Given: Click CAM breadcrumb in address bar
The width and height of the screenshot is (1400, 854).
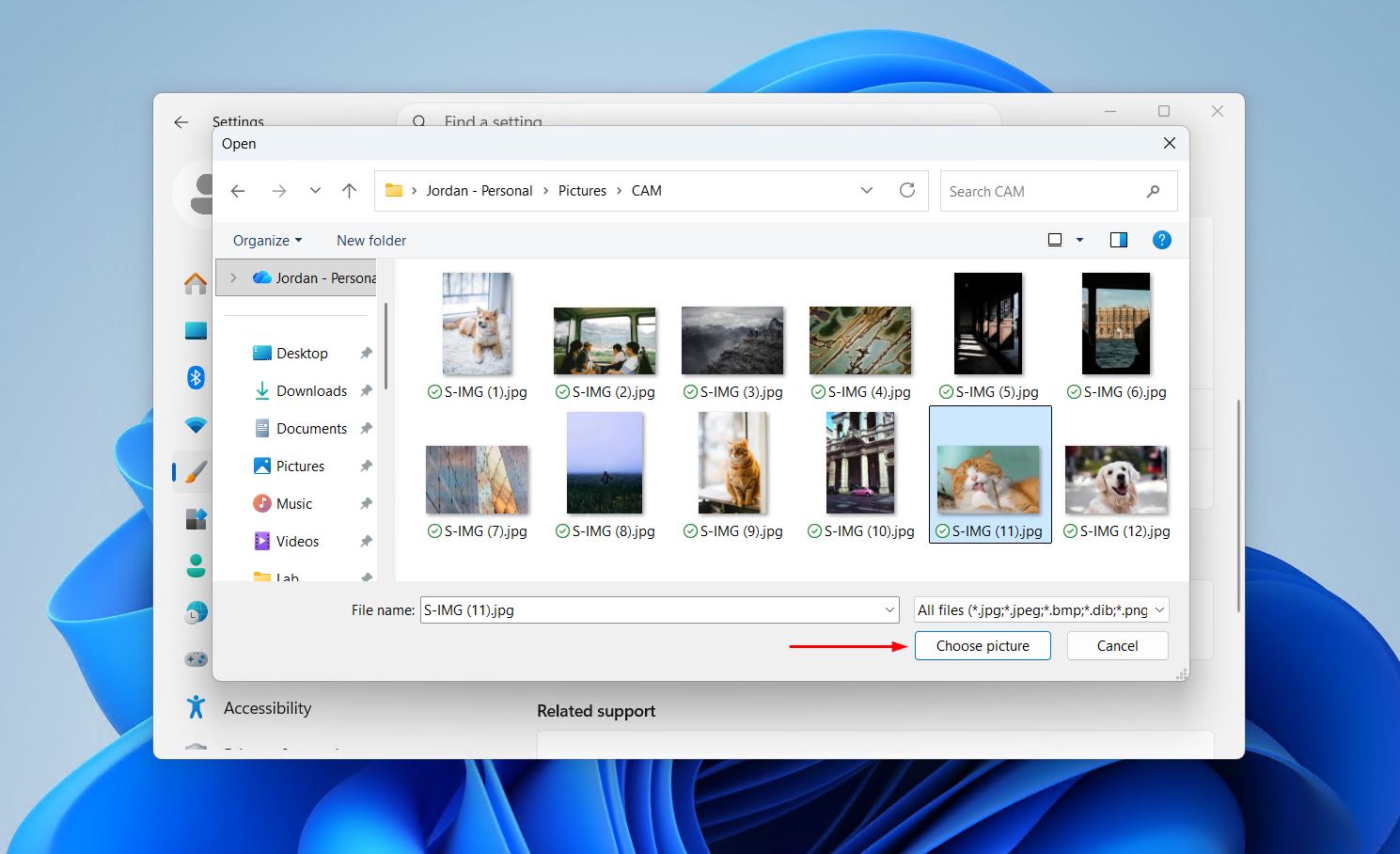Looking at the screenshot, I should click(647, 191).
